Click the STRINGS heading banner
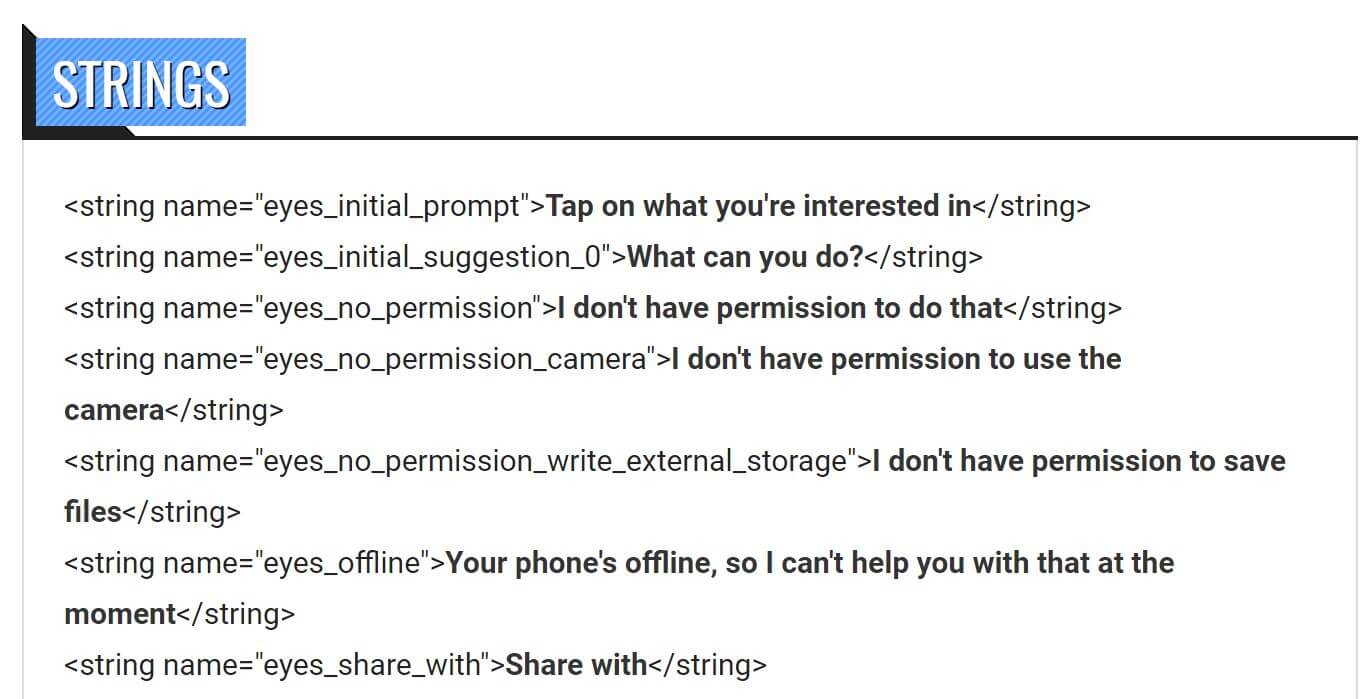The image size is (1367, 699). pos(141,84)
